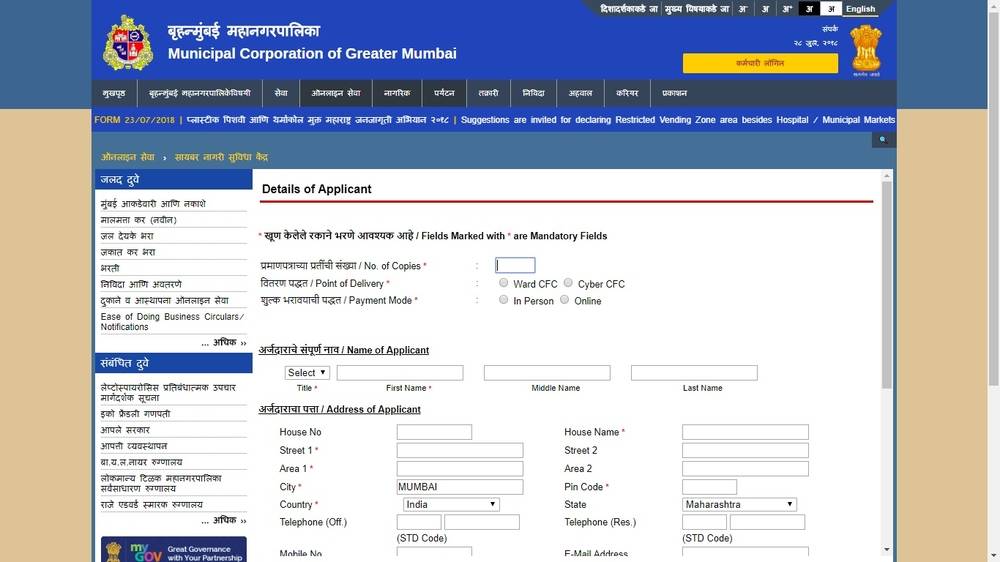Open लोकमान्य टिळक महानगरपालिका रुग्णालय link
1000x562 pixels.
161,483
